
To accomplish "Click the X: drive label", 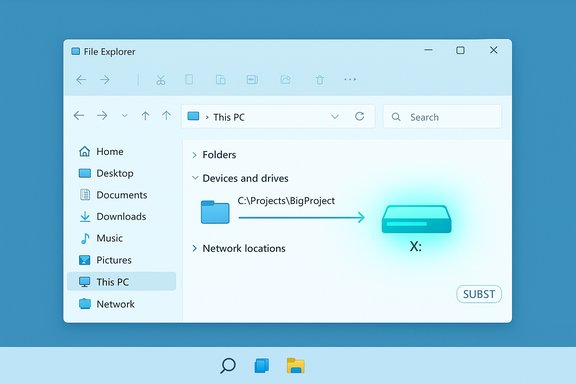I will coord(415,247).
